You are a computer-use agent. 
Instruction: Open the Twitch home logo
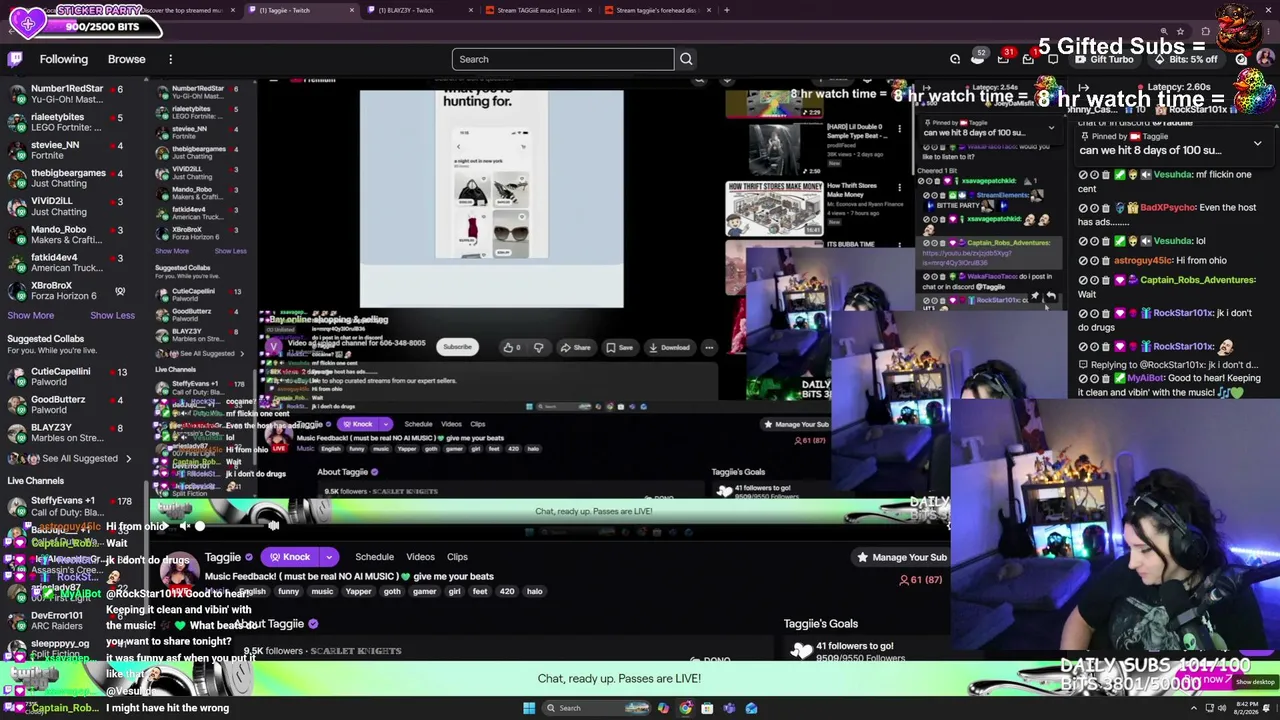[16, 59]
